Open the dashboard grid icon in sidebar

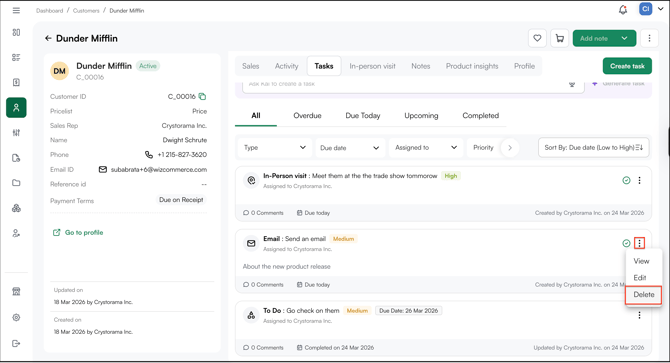click(16, 32)
